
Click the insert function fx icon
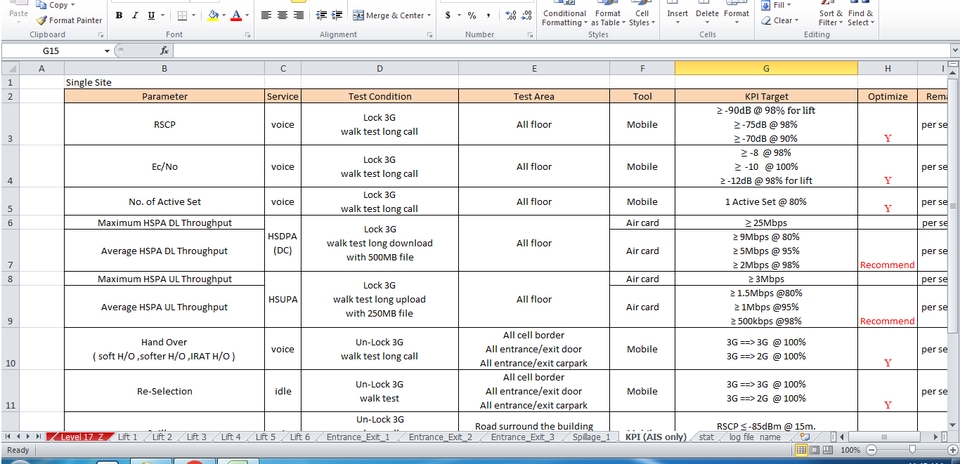[165, 51]
